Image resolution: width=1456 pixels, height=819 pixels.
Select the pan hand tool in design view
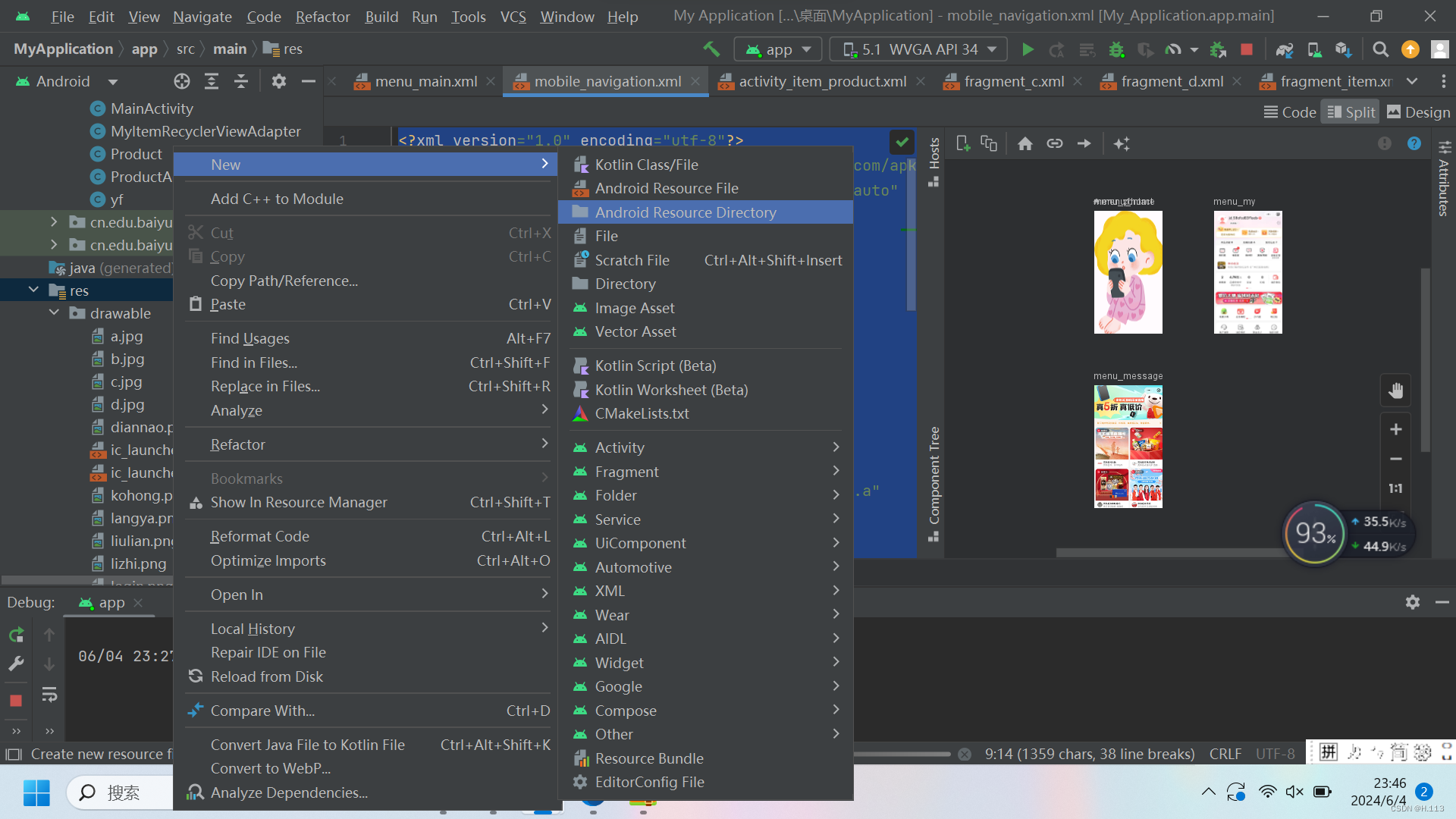coord(1395,391)
